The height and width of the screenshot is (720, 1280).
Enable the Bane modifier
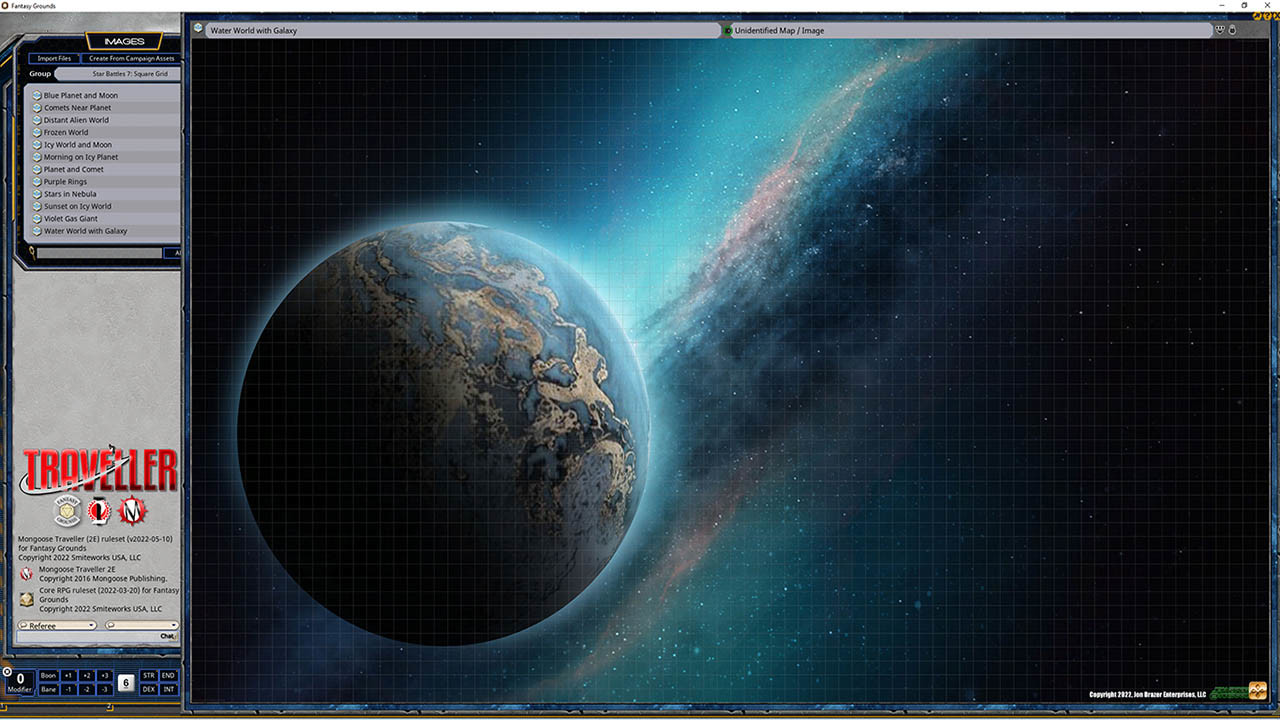click(x=47, y=689)
